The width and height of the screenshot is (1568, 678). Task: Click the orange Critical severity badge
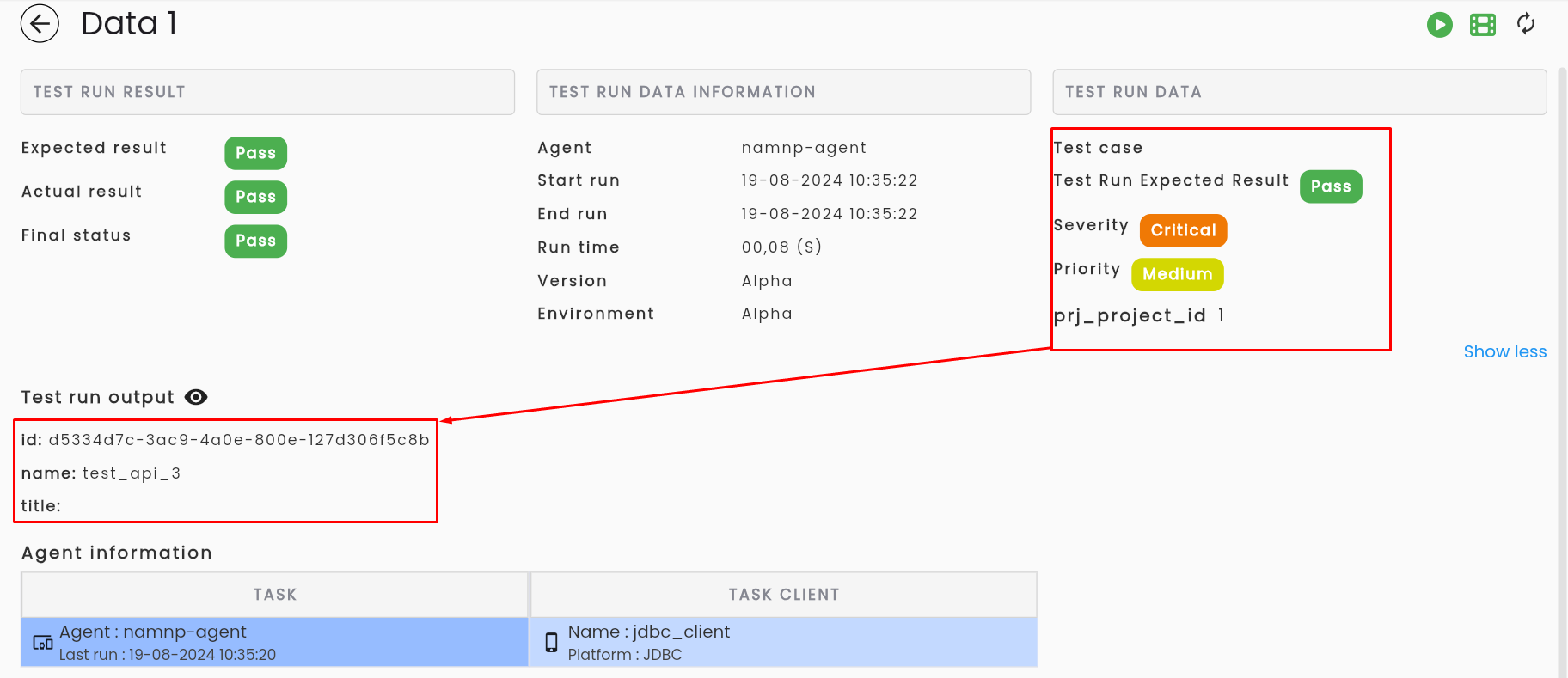[1183, 230]
